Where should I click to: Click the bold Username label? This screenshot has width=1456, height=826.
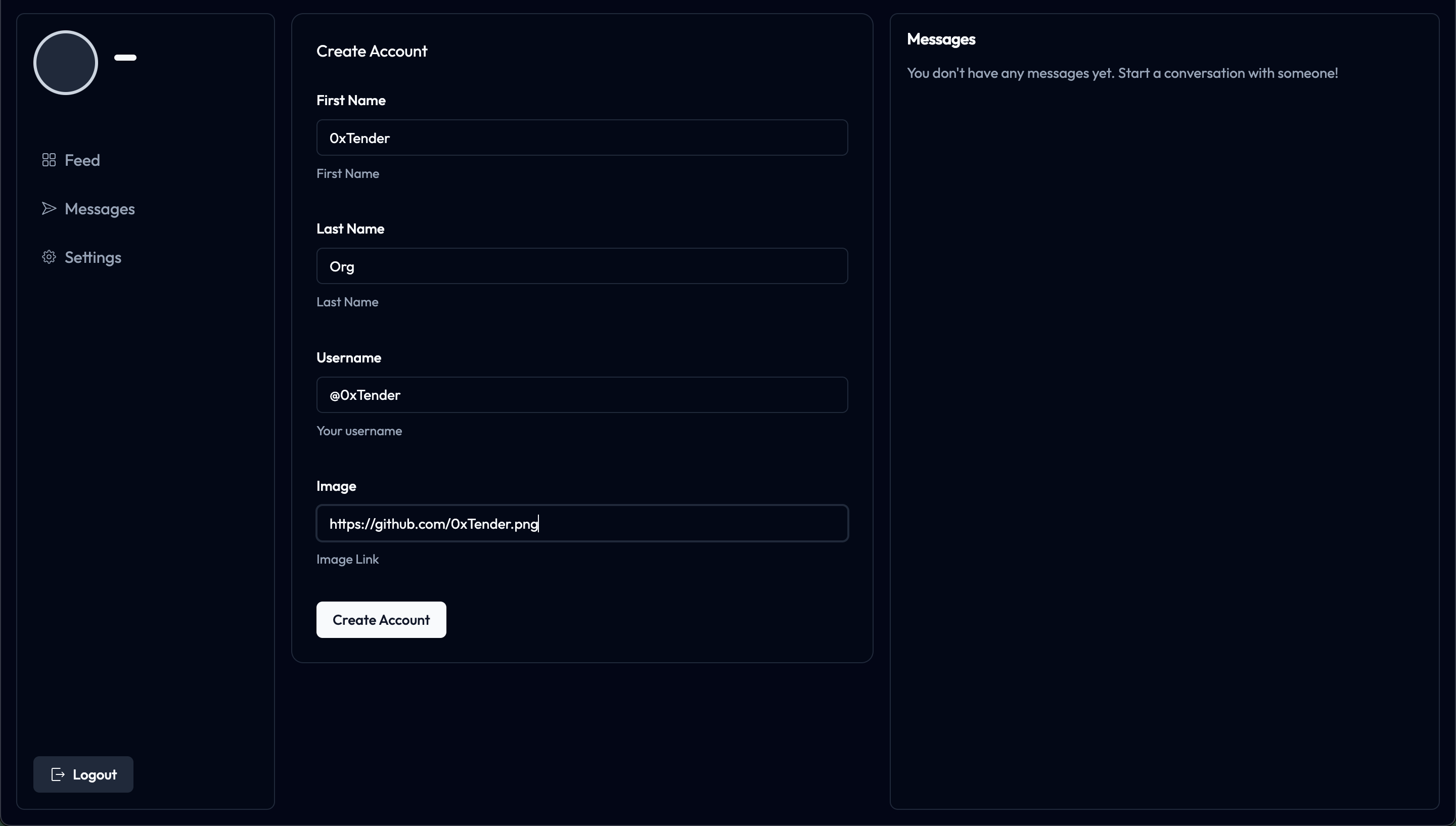(x=349, y=357)
